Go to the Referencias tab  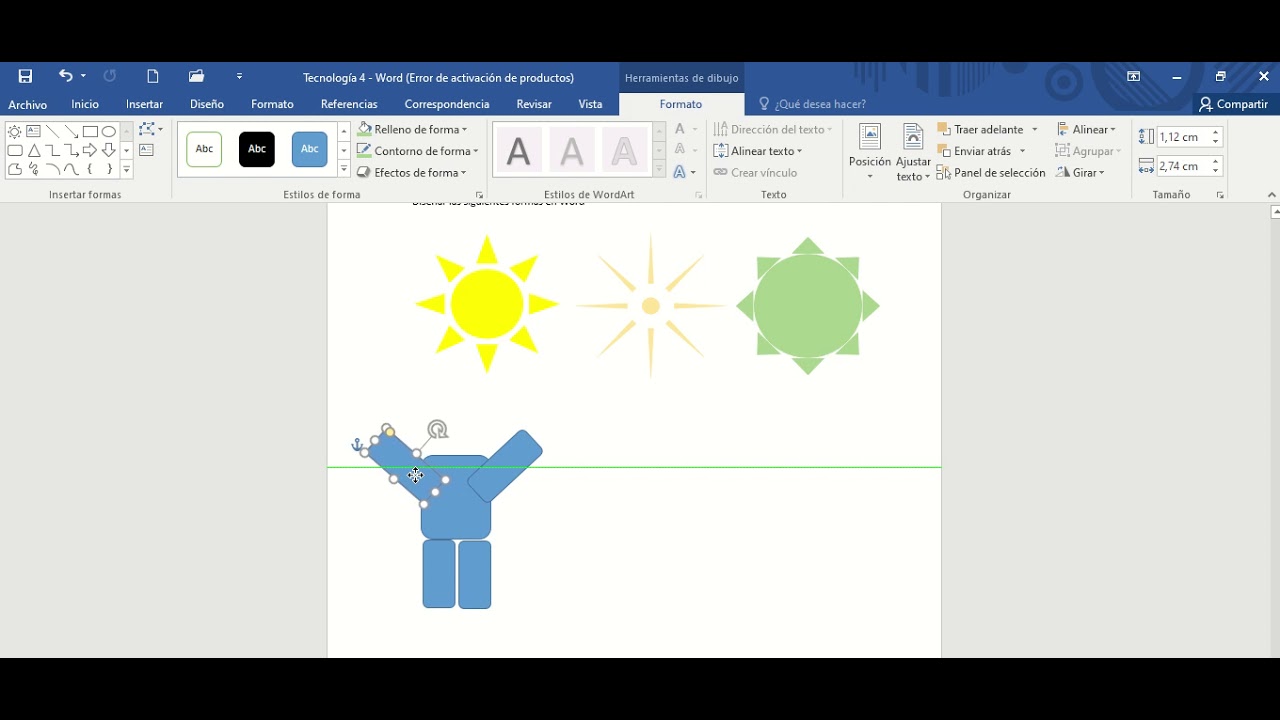tap(349, 104)
